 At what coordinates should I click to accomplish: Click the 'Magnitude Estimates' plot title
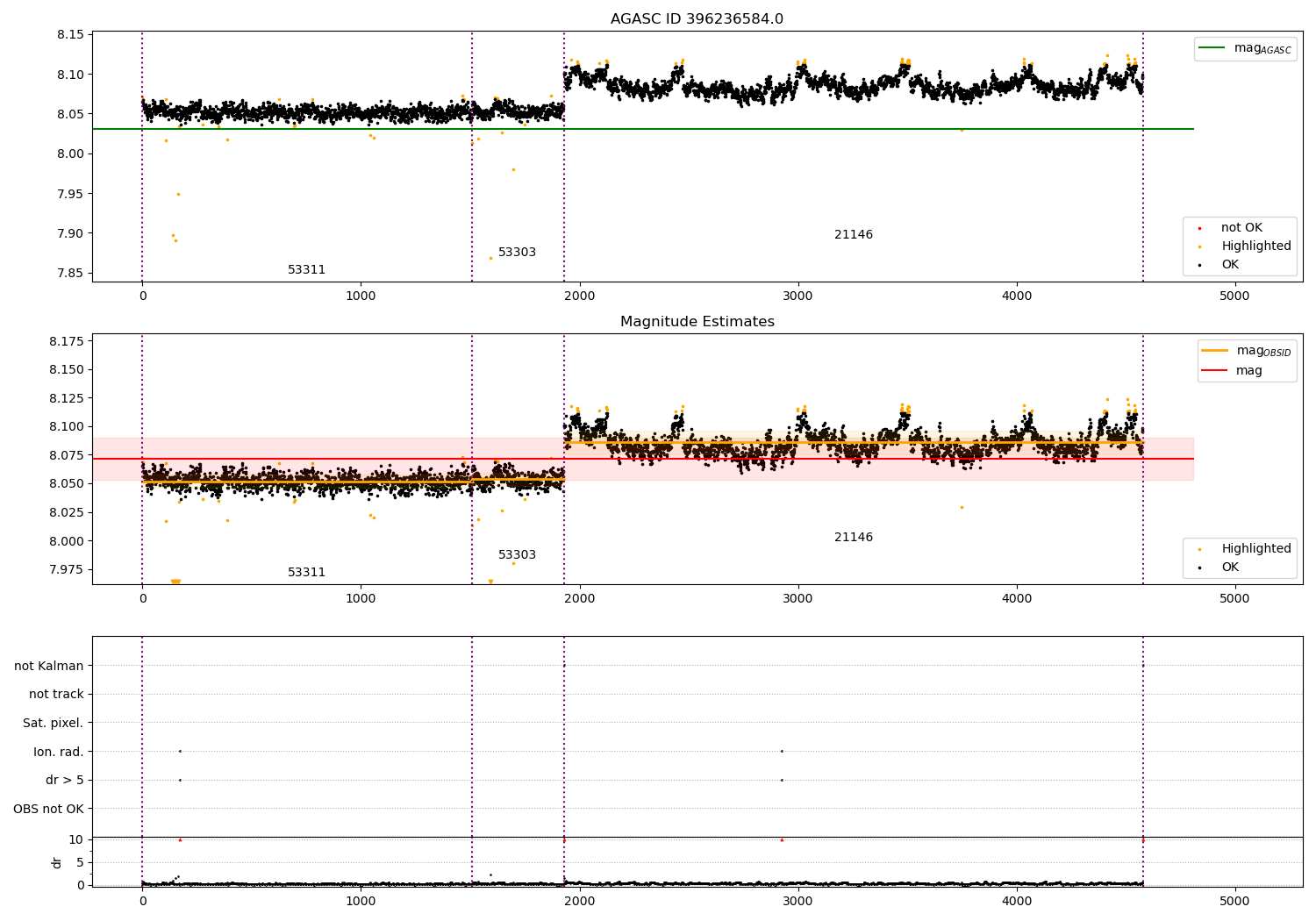tap(697, 322)
